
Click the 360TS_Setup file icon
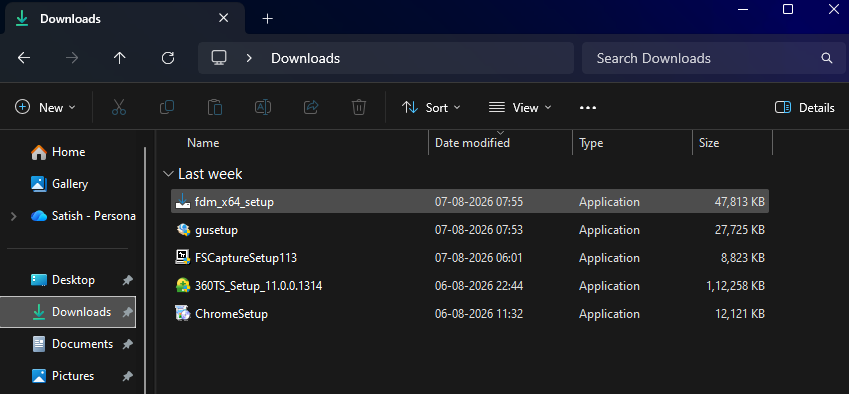(182, 286)
